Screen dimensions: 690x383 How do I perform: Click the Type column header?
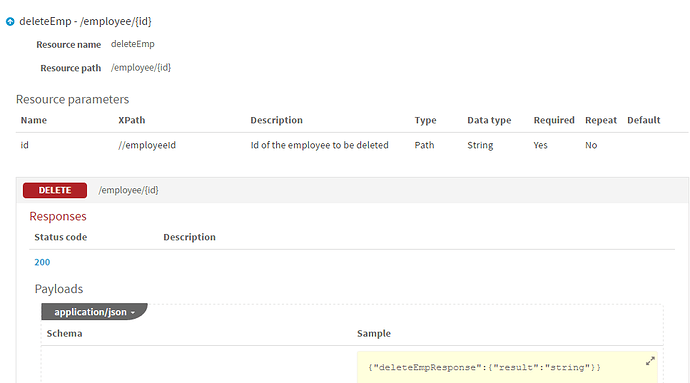426,120
